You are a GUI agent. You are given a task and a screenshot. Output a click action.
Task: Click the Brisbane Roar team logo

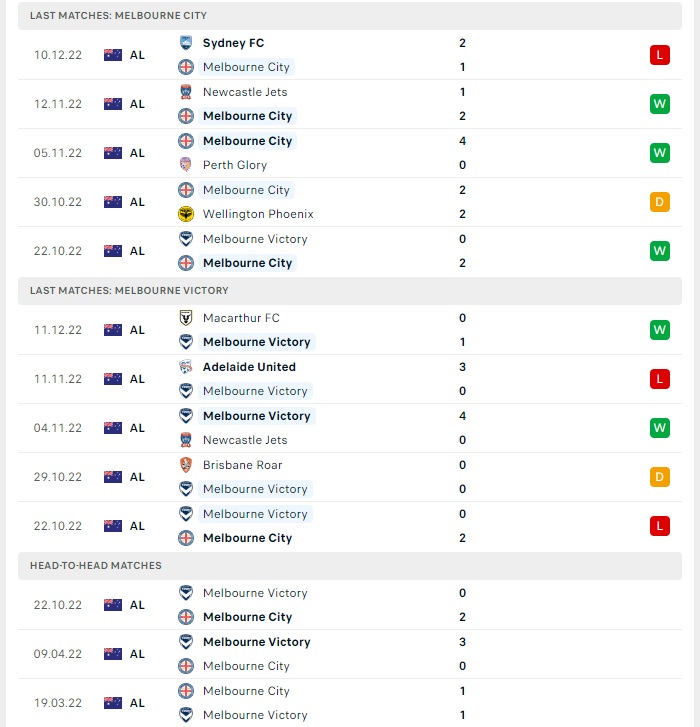click(185, 465)
